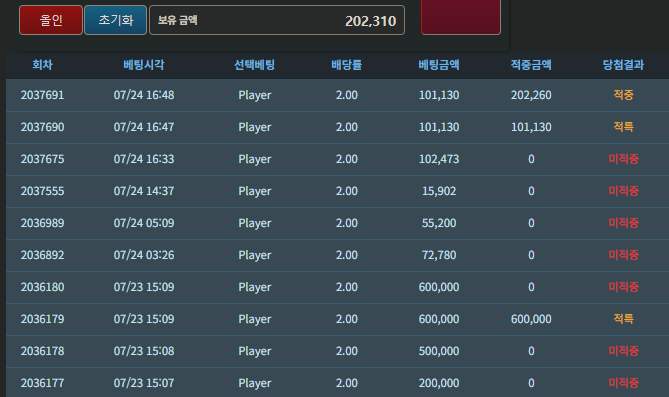669x397 pixels.
Task: Click bet time 07/23 15:08
Action: (x=144, y=351)
